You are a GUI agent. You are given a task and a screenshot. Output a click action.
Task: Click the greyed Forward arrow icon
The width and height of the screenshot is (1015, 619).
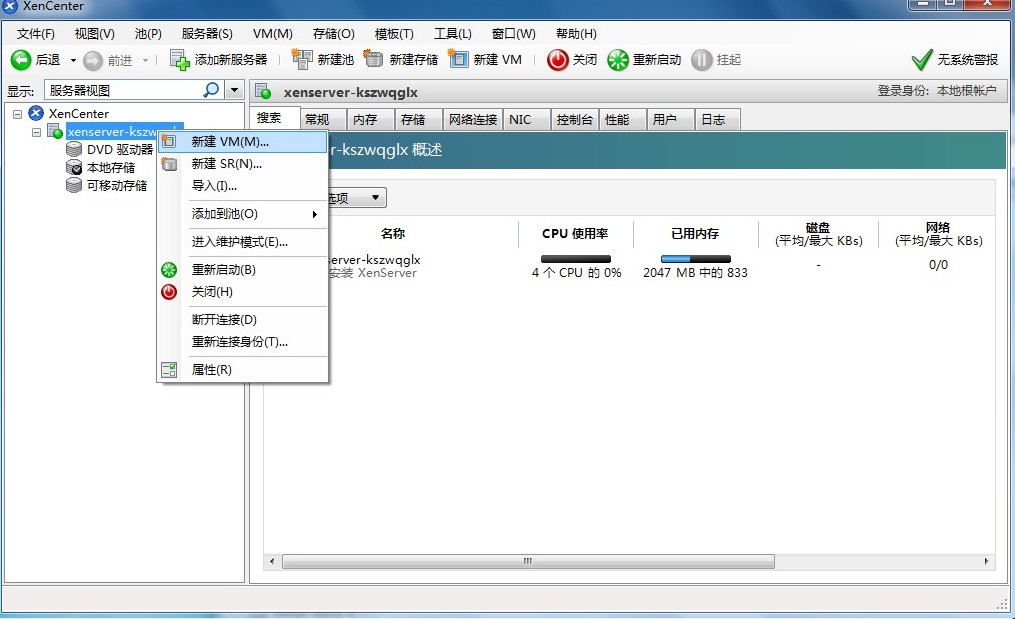93,60
